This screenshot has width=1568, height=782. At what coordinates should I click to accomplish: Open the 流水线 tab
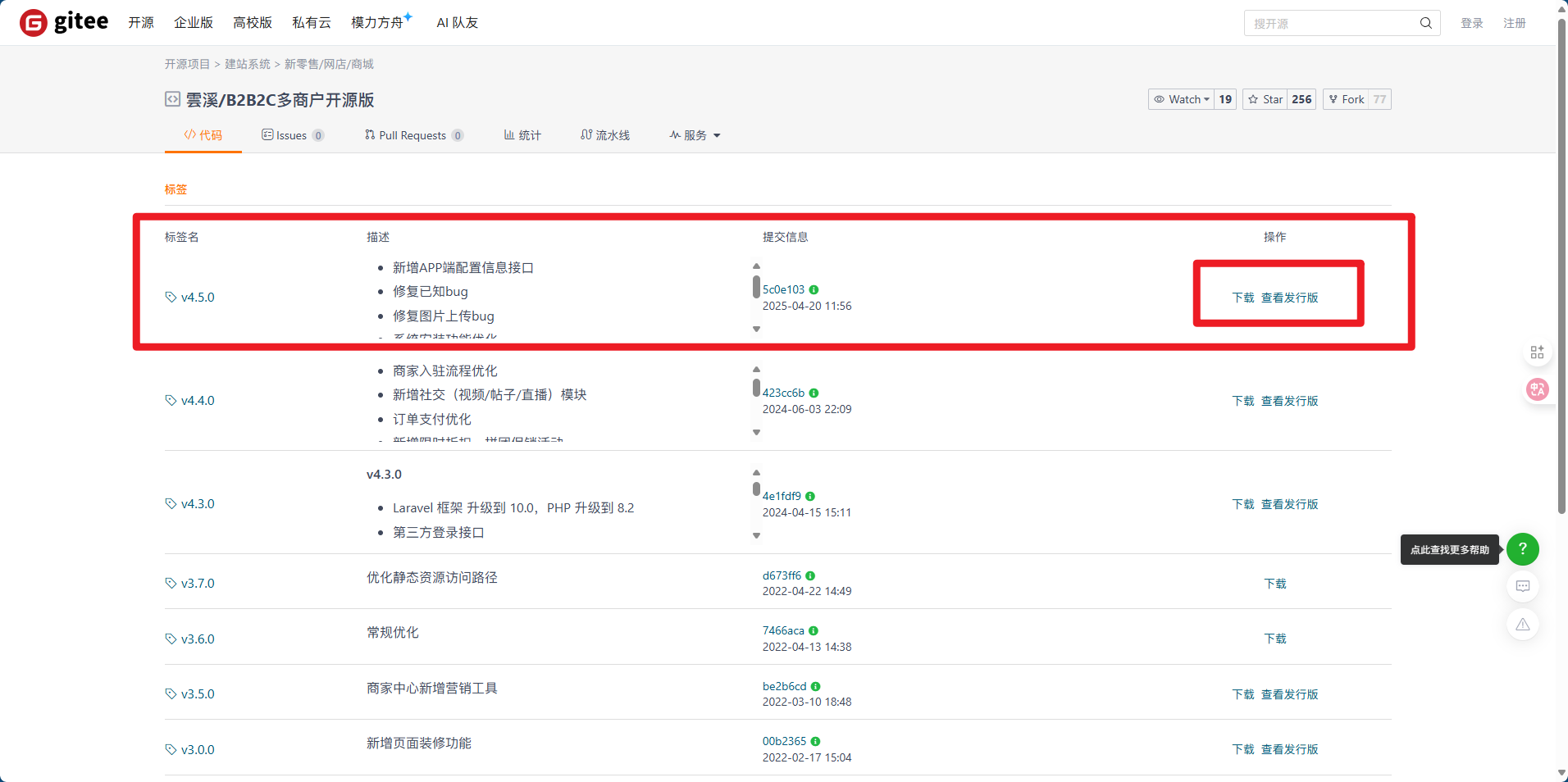click(x=605, y=135)
